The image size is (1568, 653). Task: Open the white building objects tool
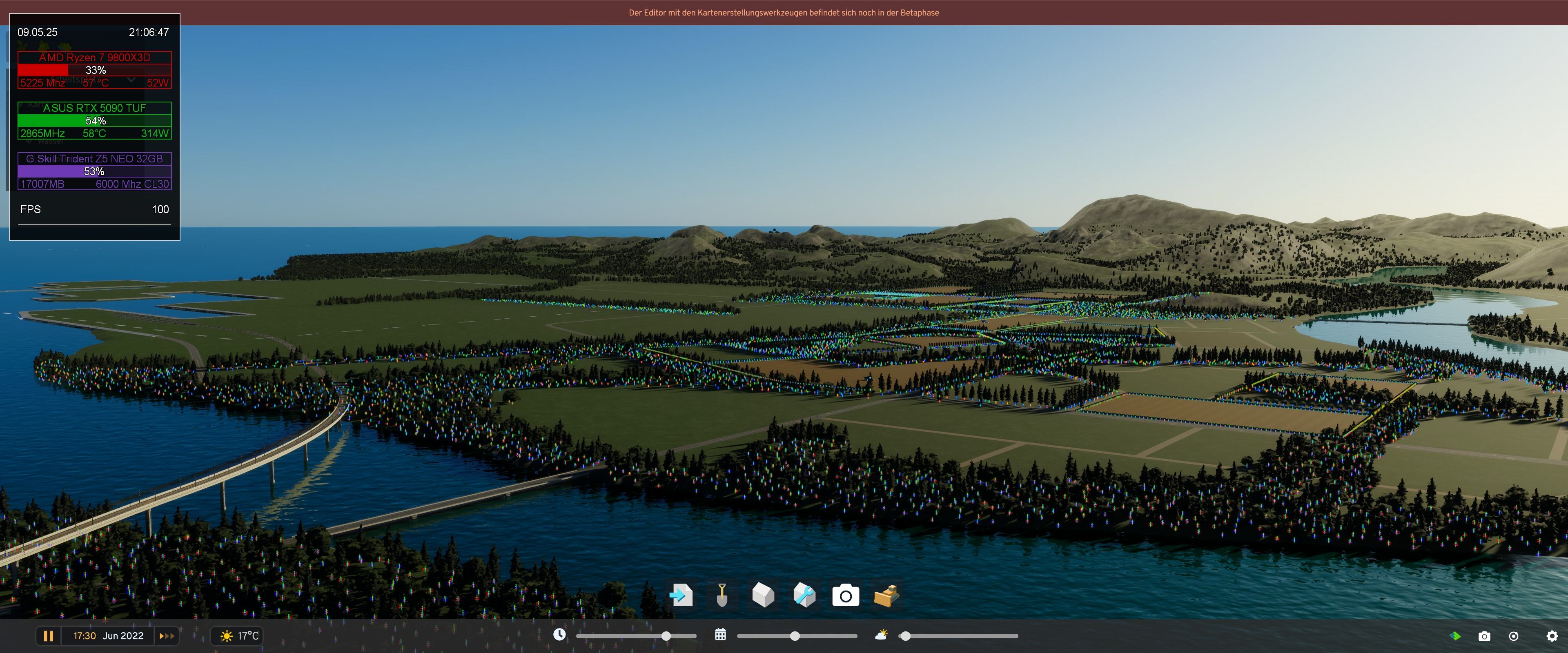(x=763, y=595)
